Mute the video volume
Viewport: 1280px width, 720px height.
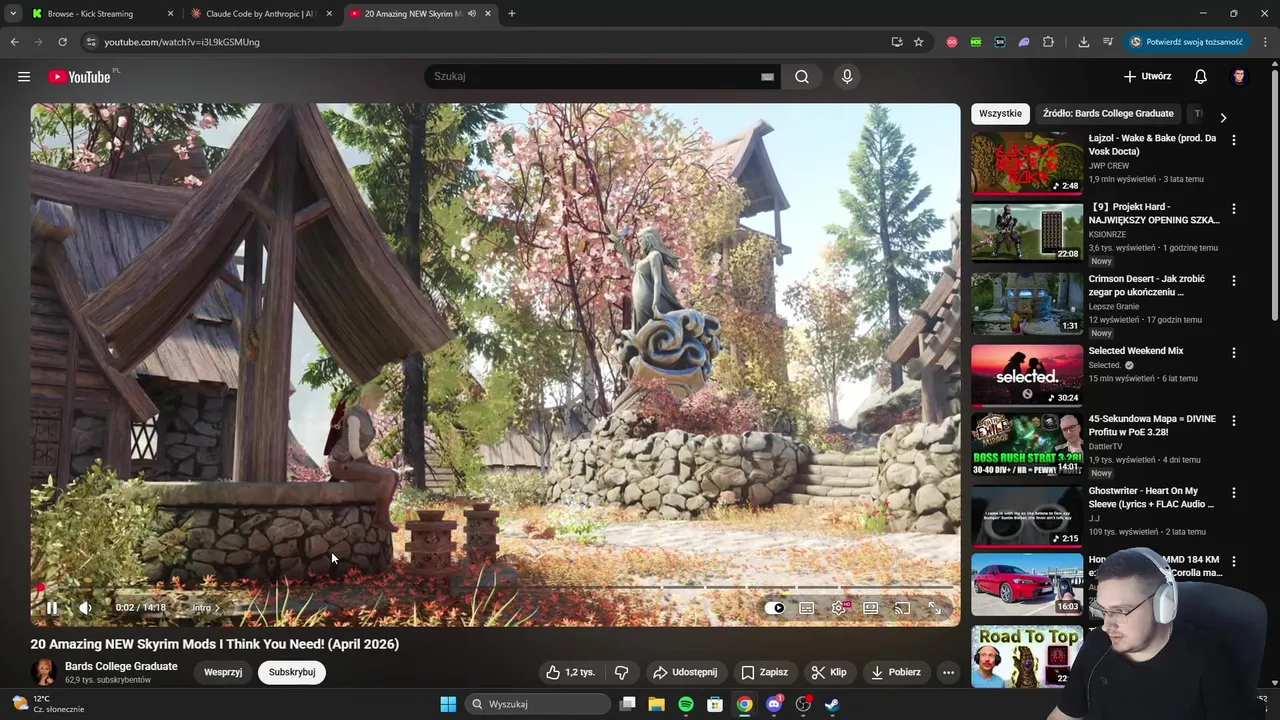[86, 608]
